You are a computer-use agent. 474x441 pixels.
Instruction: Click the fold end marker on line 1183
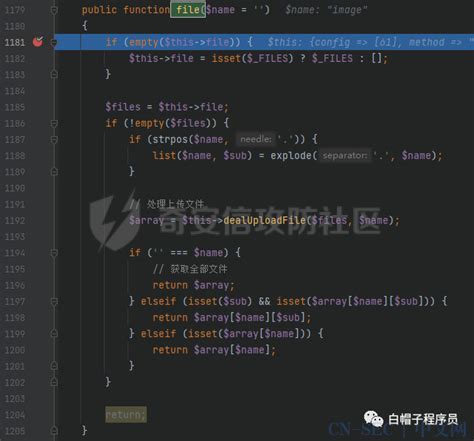coord(54,75)
